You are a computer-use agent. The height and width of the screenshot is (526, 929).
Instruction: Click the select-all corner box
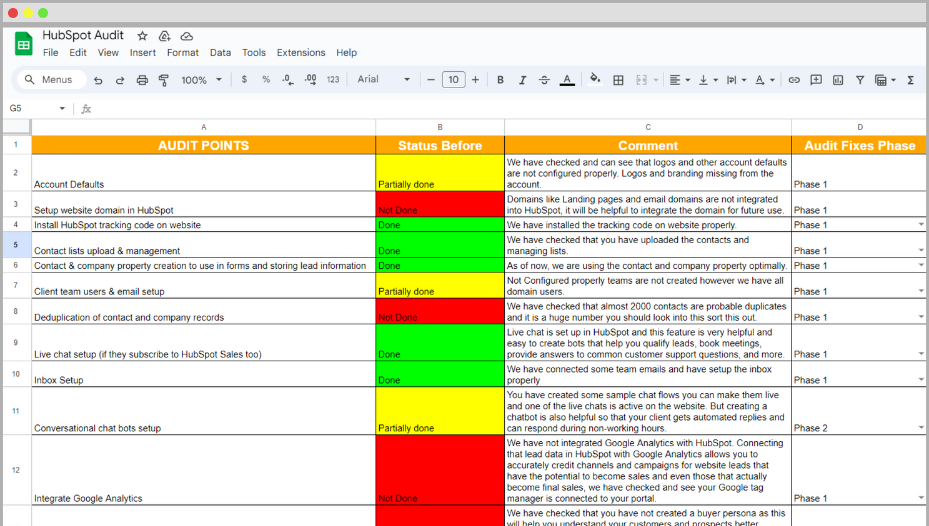[x=17, y=127]
